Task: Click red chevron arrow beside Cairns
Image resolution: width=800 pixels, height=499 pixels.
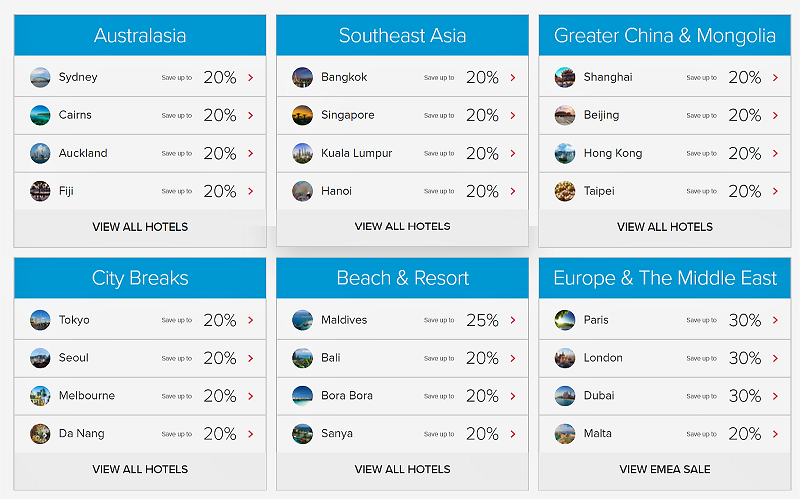Action: click(x=251, y=116)
